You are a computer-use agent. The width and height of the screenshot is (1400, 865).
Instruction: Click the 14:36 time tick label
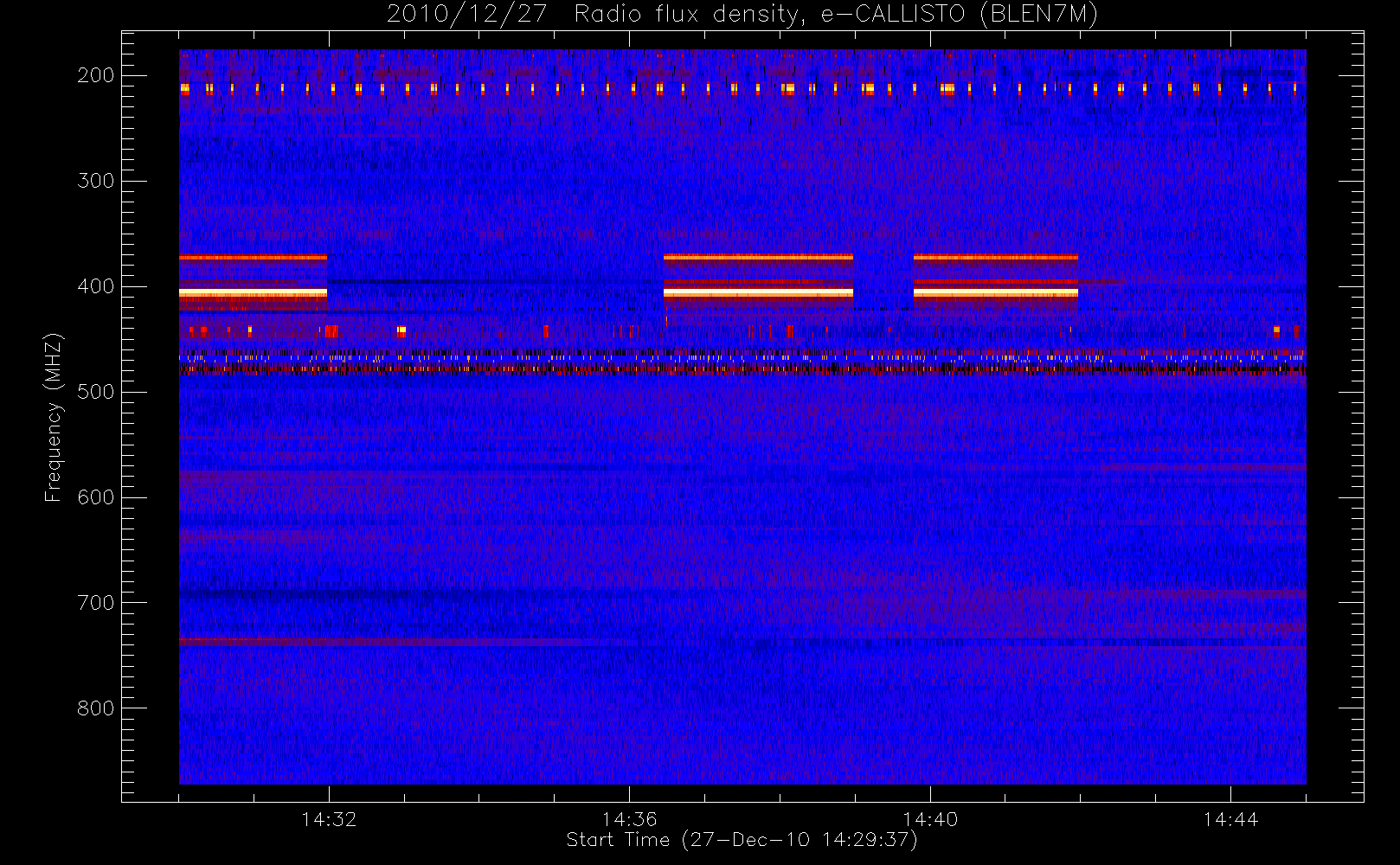pyautogui.click(x=630, y=819)
